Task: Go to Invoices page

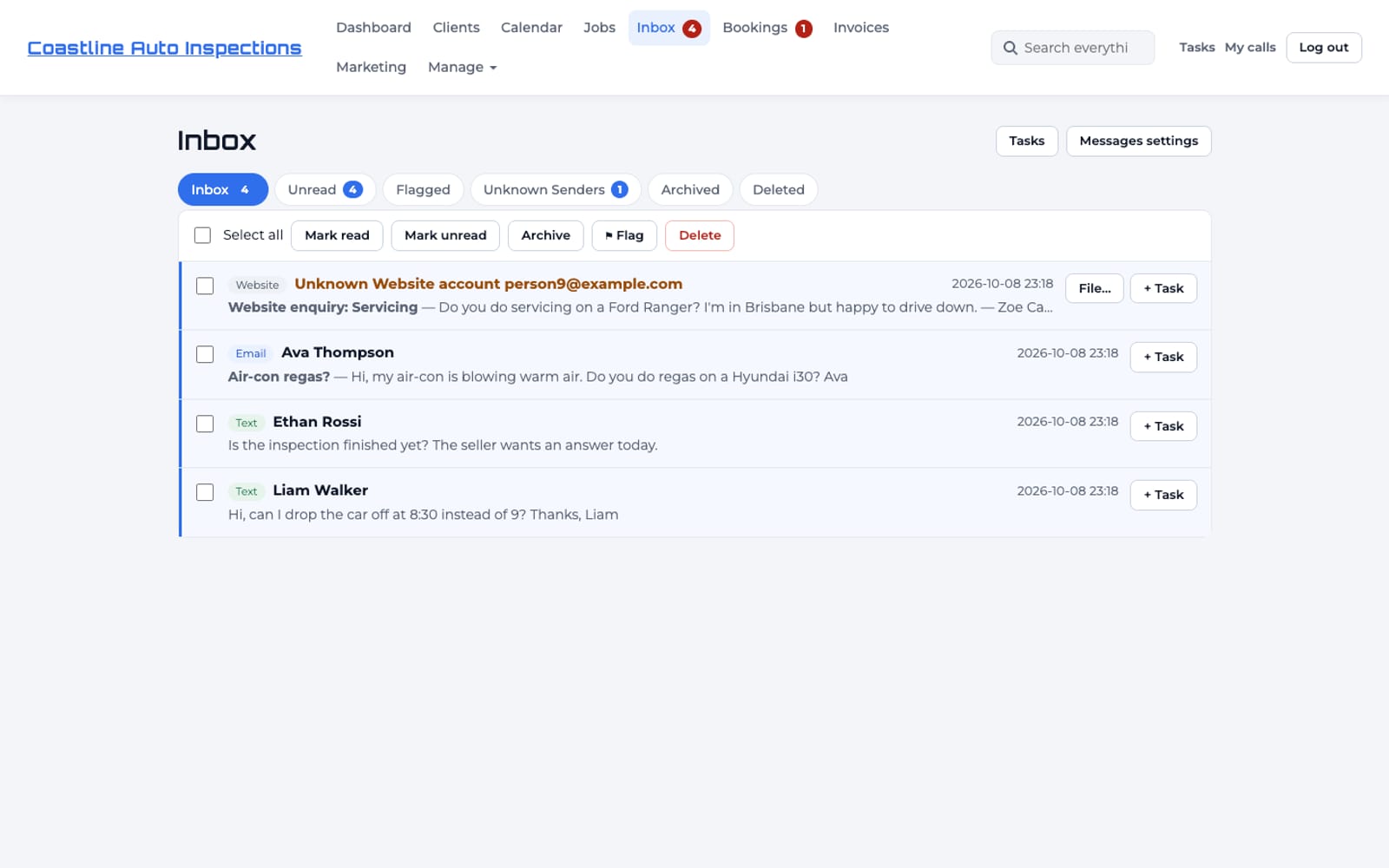Action: (860, 28)
